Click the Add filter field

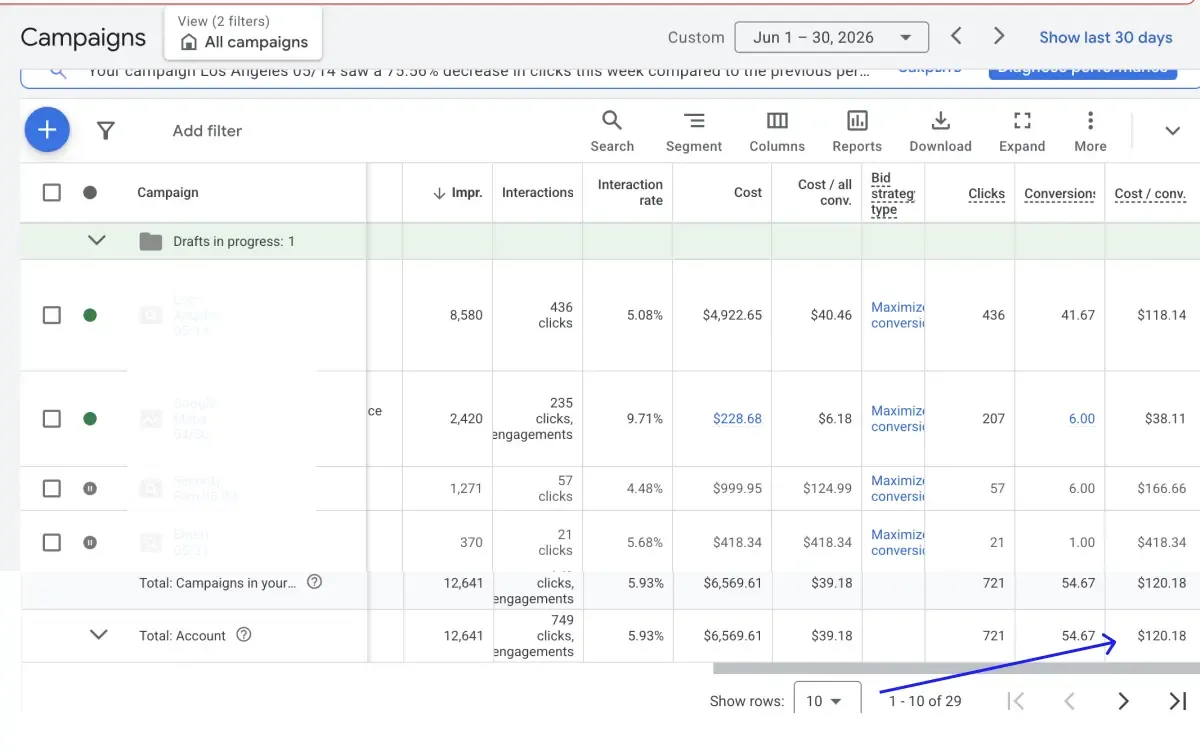(207, 131)
